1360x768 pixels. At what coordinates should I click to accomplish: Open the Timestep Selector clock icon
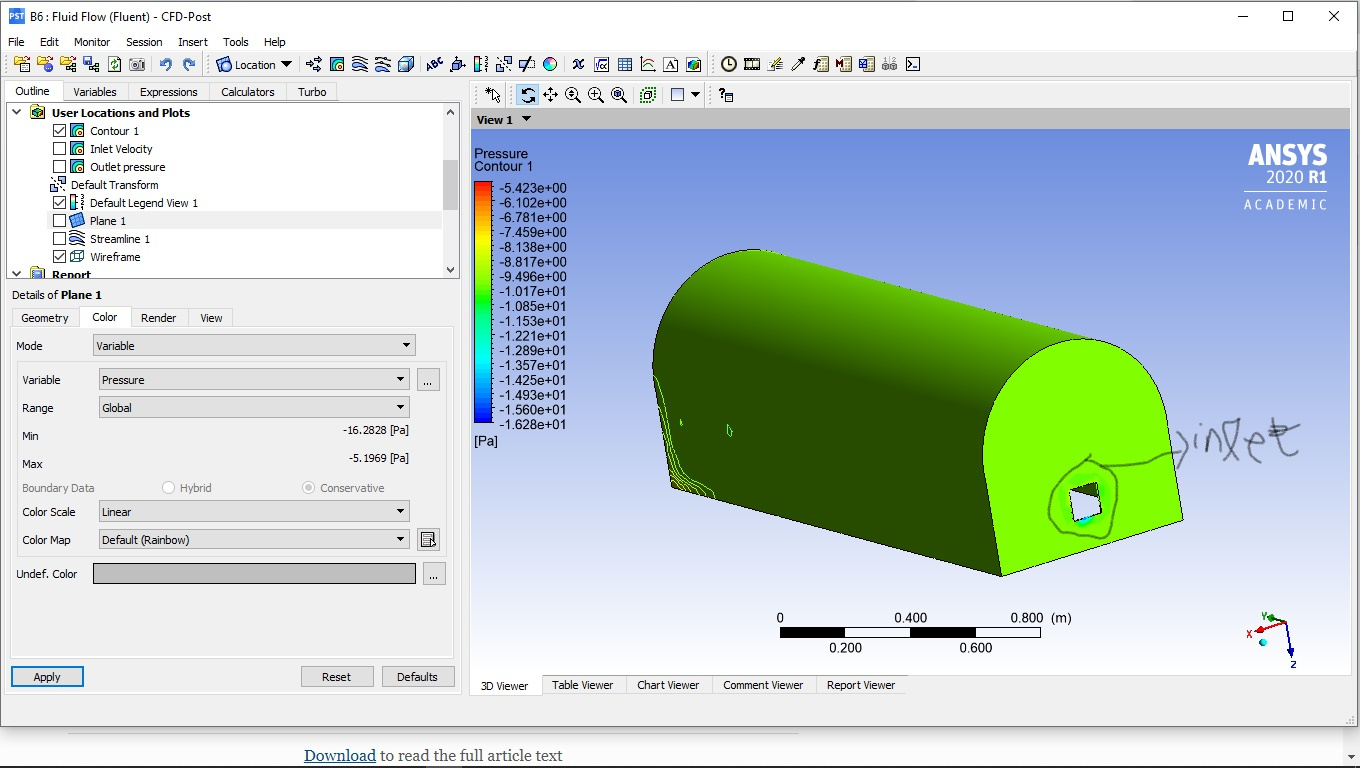point(729,65)
